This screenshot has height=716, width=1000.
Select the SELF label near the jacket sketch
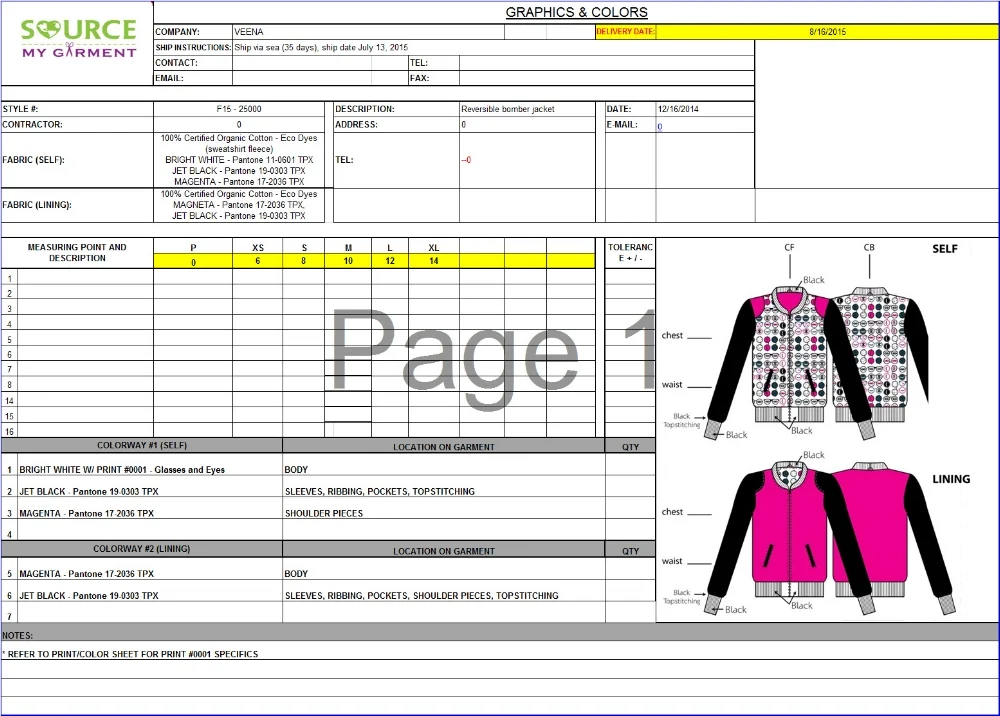tap(945, 249)
